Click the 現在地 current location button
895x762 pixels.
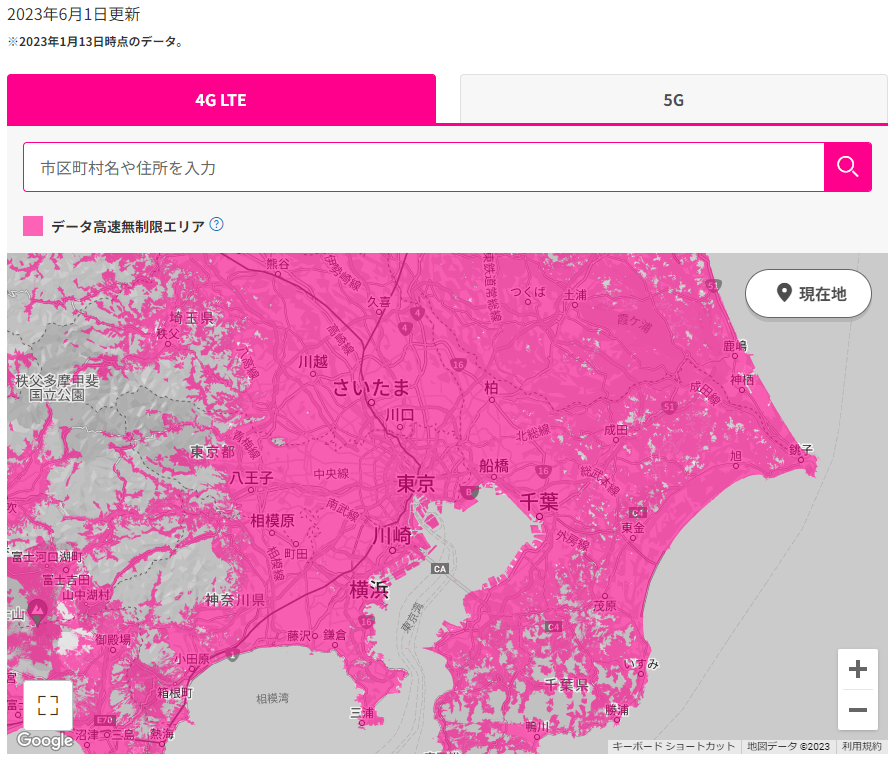pyautogui.click(x=808, y=293)
